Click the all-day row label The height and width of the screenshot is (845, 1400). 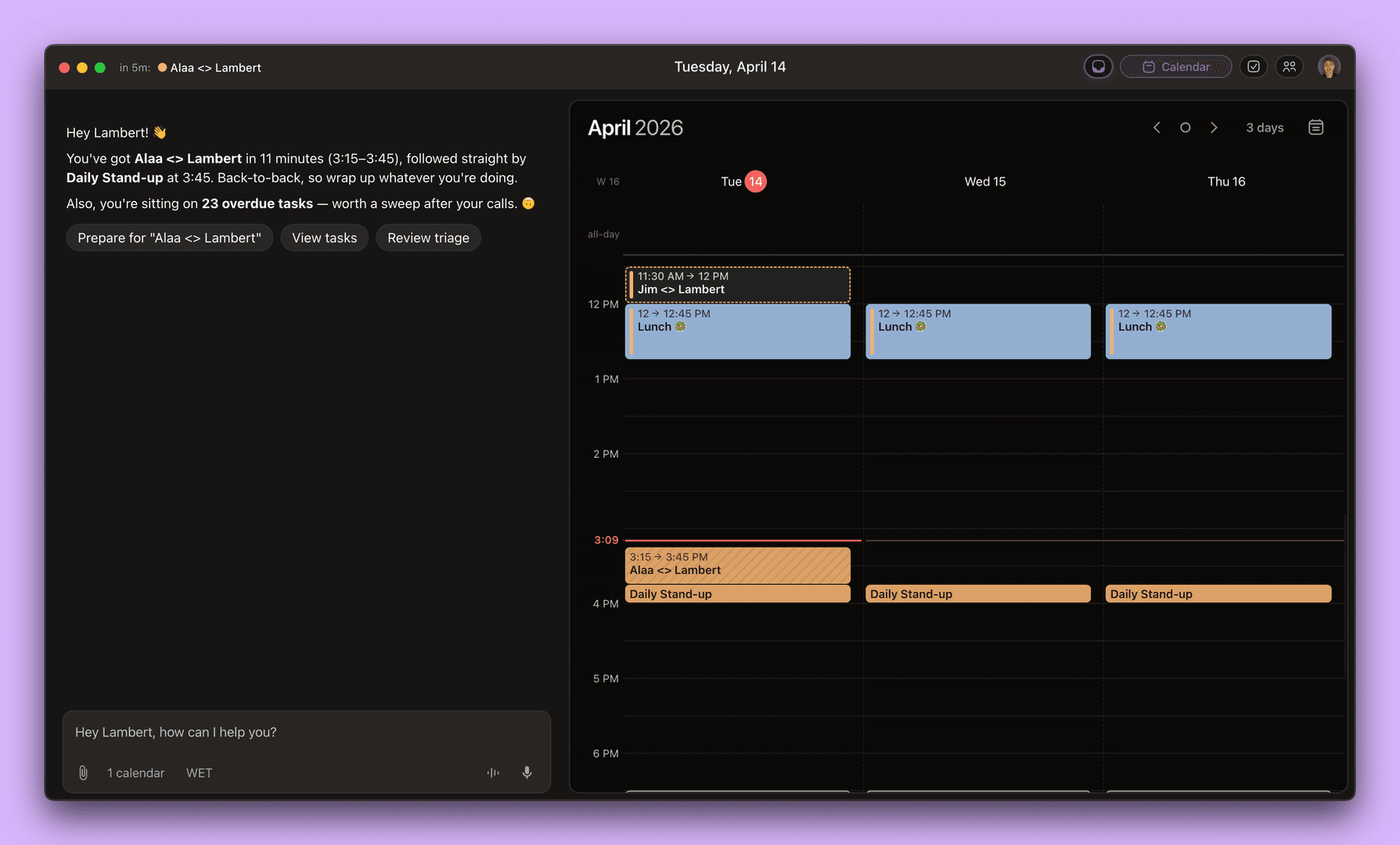click(x=603, y=234)
